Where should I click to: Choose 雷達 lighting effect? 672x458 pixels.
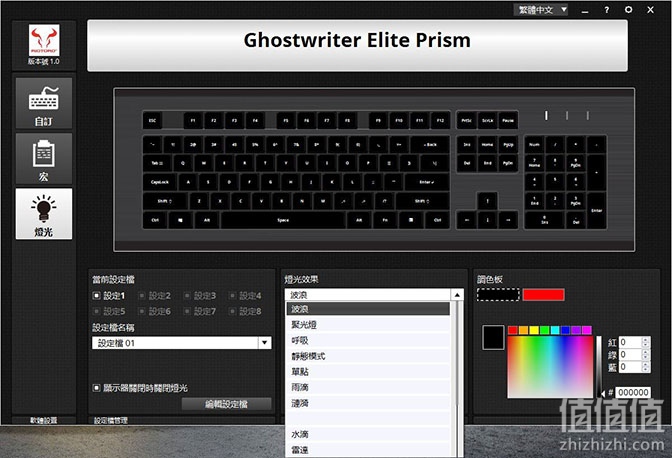tap(368, 450)
